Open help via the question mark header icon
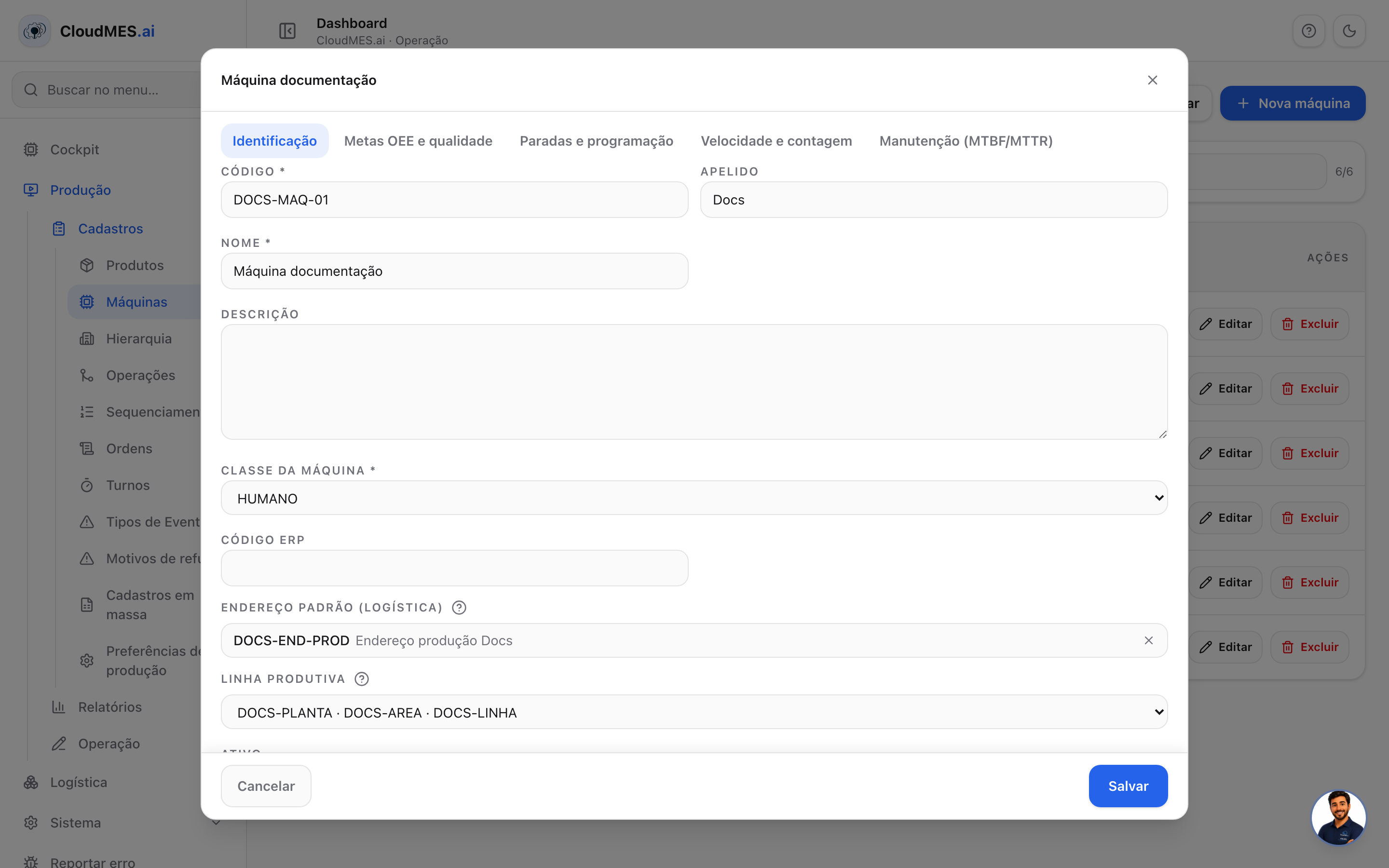This screenshot has width=1389, height=868. pos(1308,31)
